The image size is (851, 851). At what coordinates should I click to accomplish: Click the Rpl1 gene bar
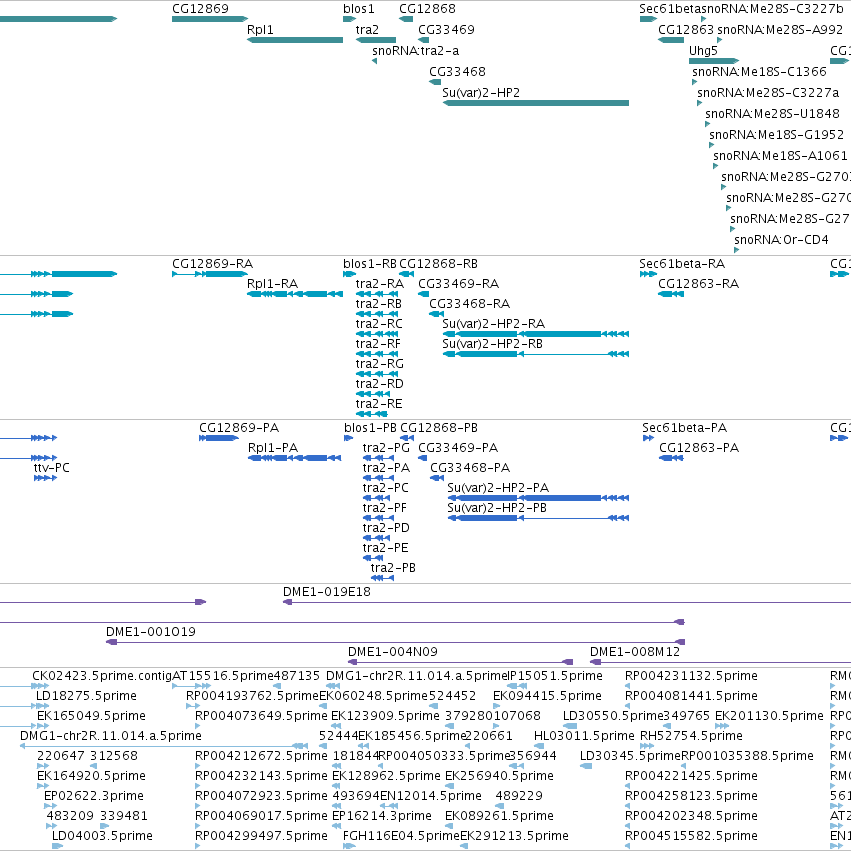[x=295, y=40]
